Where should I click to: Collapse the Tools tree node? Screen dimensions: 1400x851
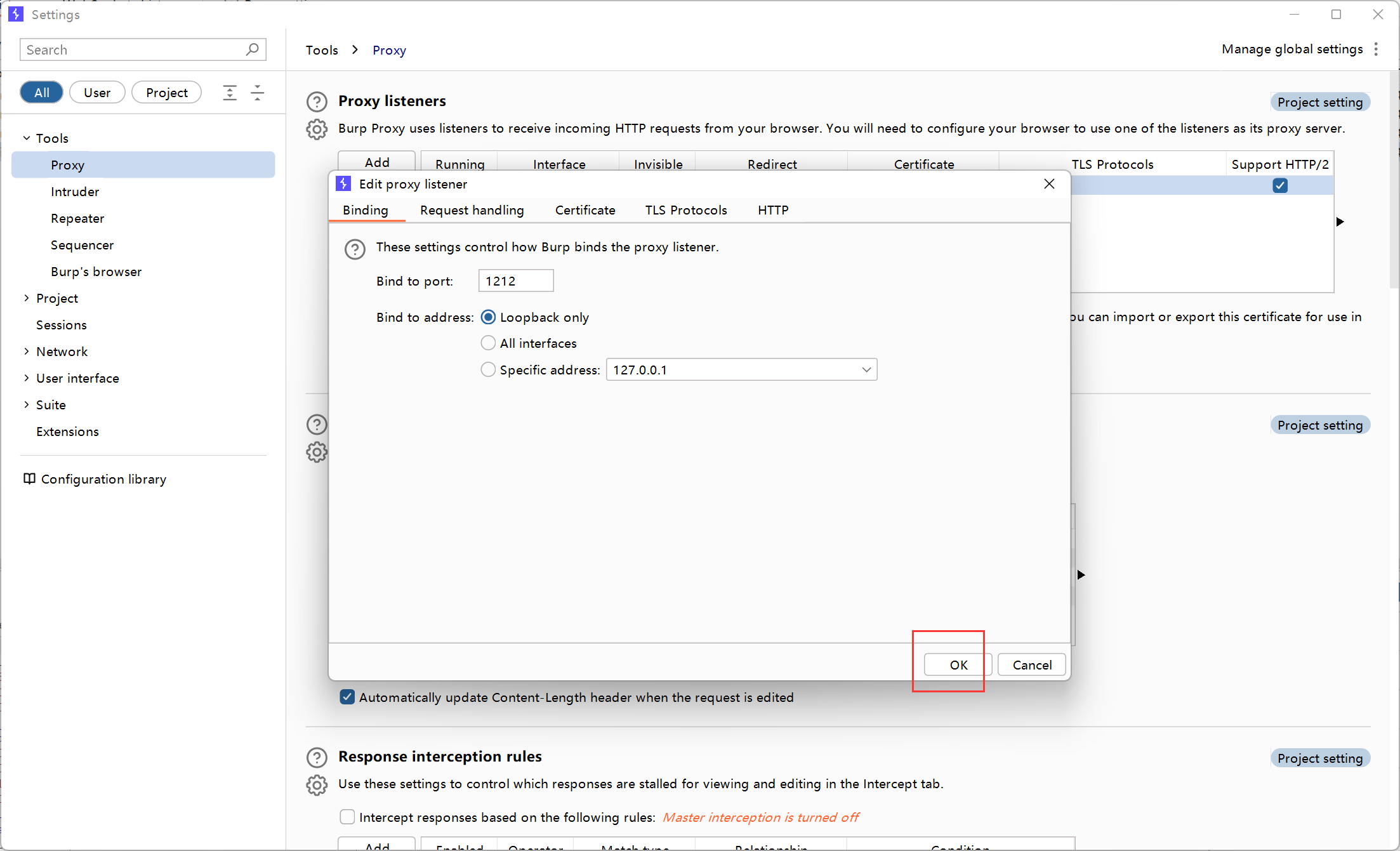(x=27, y=138)
